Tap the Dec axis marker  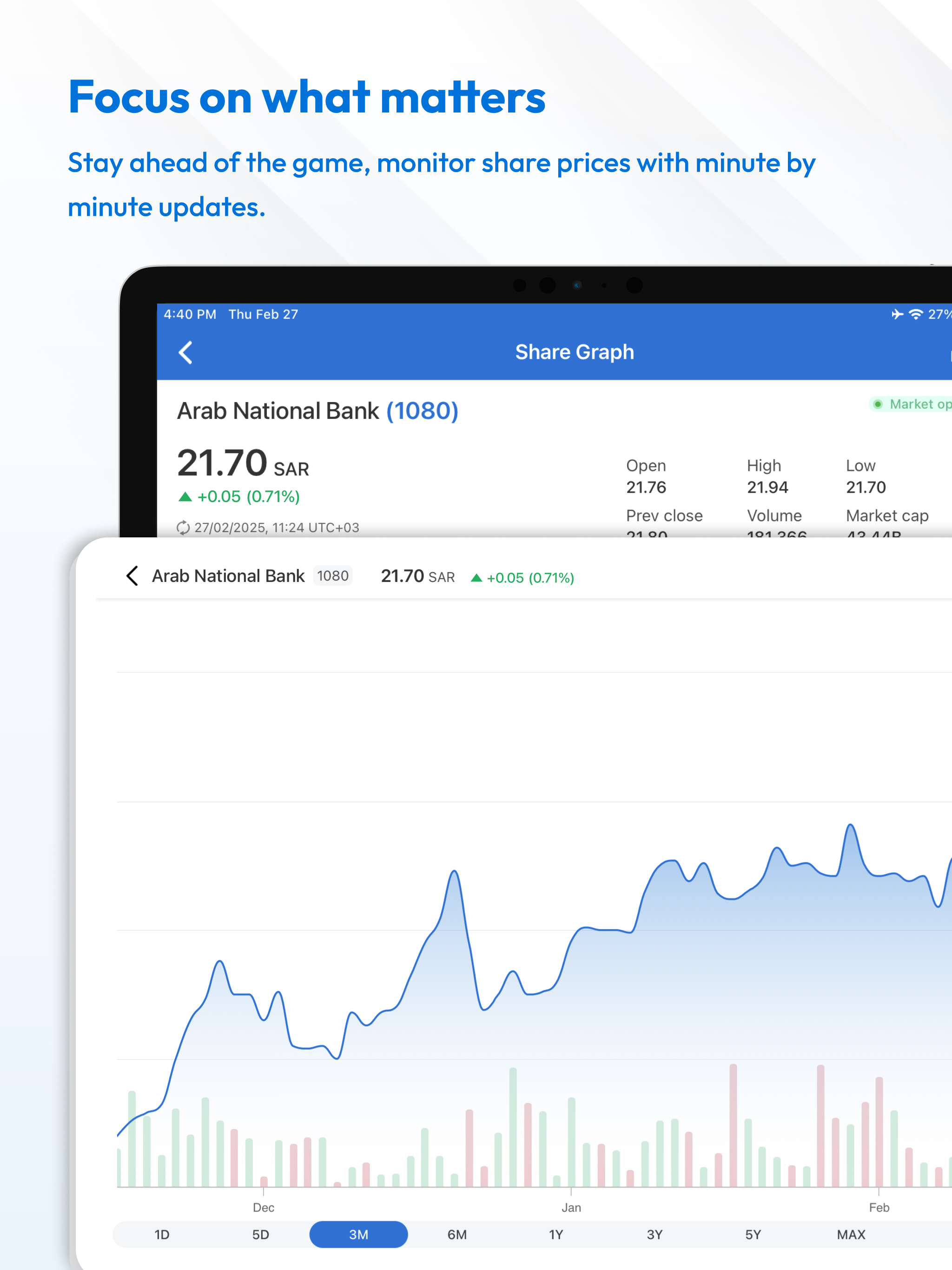pyautogui.click(x=264, y=1207)
